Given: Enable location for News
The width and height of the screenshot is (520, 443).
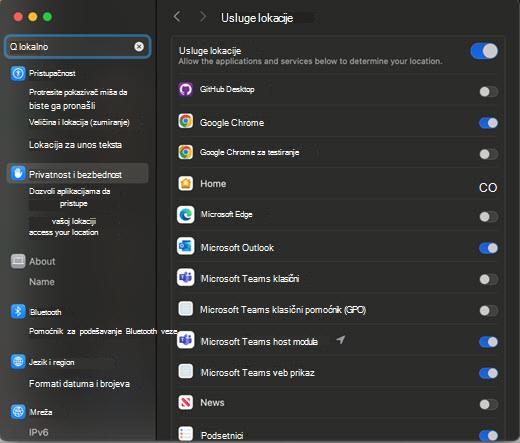Looking at the screenshot, I should 489,404.
